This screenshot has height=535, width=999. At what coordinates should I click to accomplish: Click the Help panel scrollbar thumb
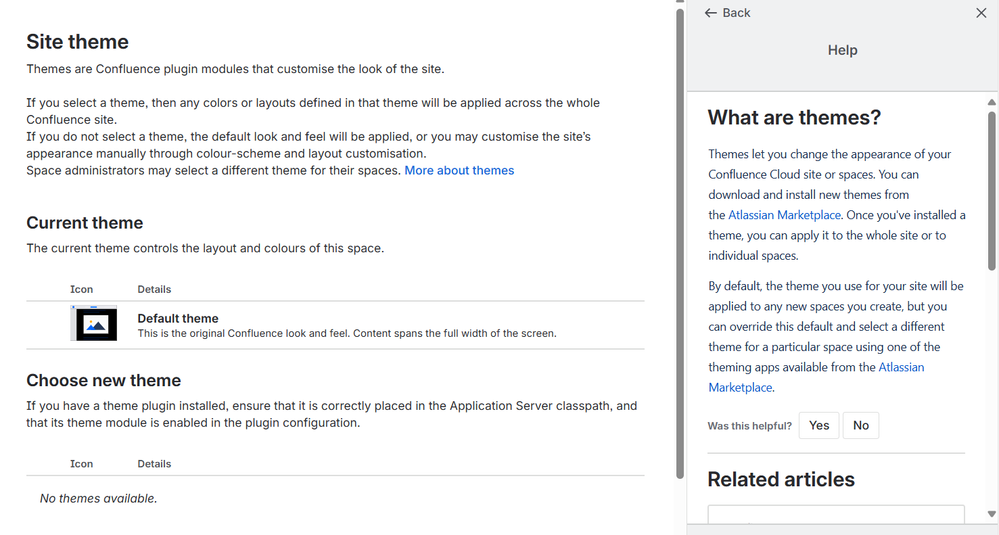[991, 191]
